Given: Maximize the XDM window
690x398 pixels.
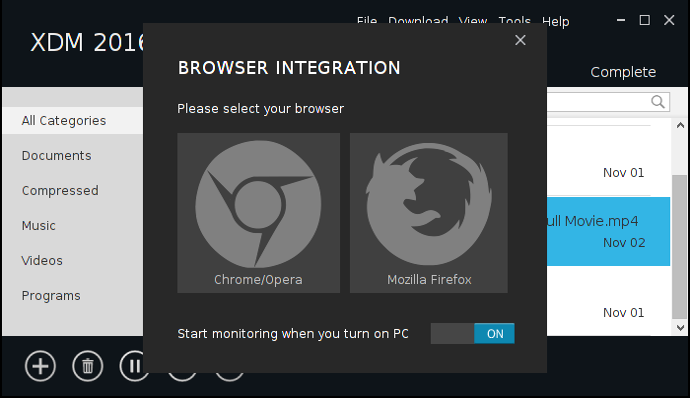Looking at the screenshot, I should [x=645, y=20].
